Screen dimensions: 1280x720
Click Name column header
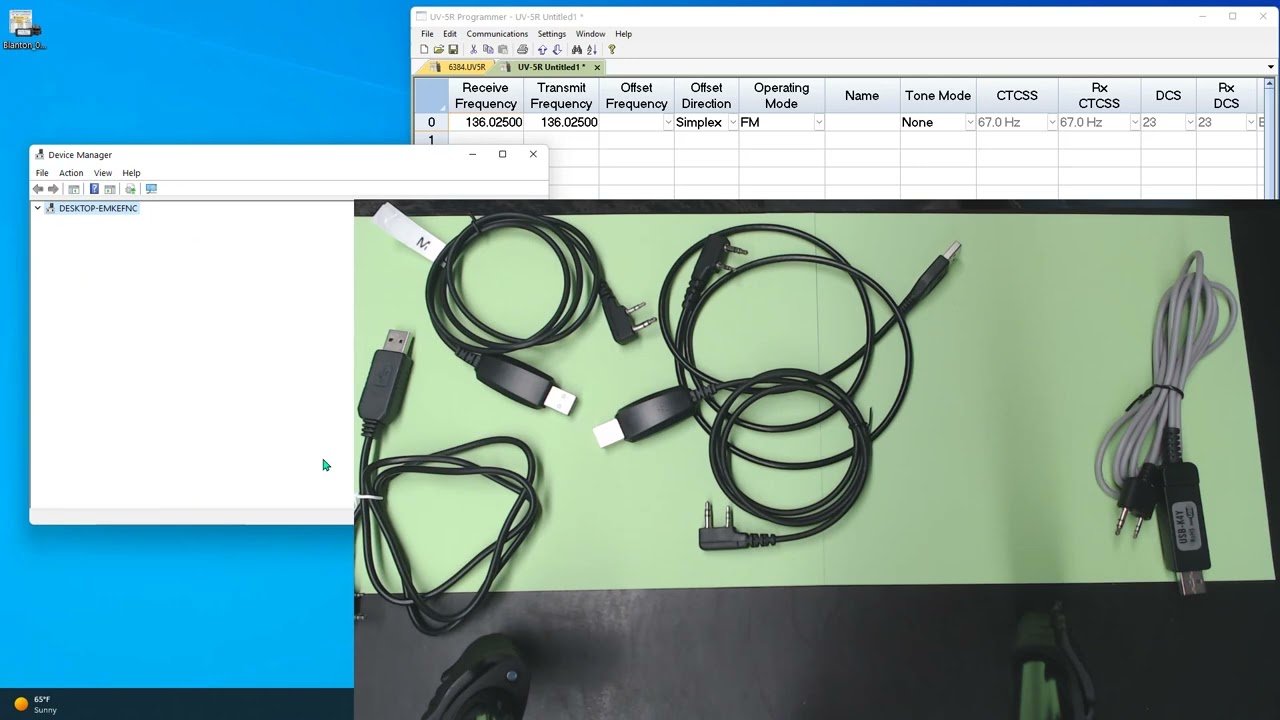862,96
